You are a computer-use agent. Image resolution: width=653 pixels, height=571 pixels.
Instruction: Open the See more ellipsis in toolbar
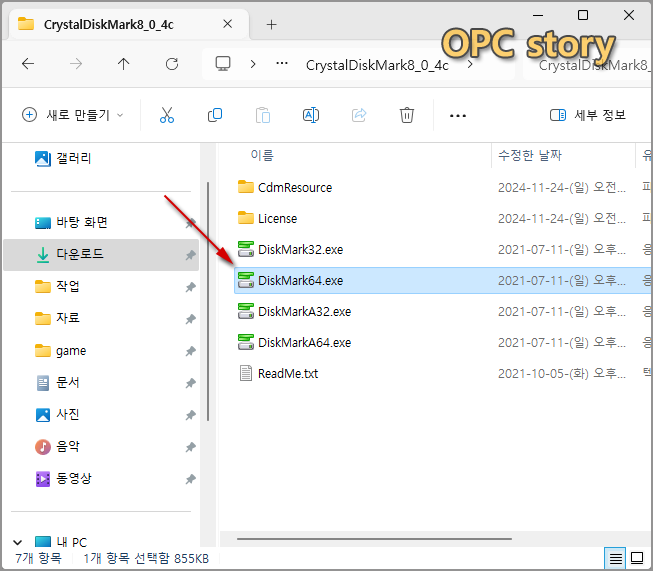[458, 115]
